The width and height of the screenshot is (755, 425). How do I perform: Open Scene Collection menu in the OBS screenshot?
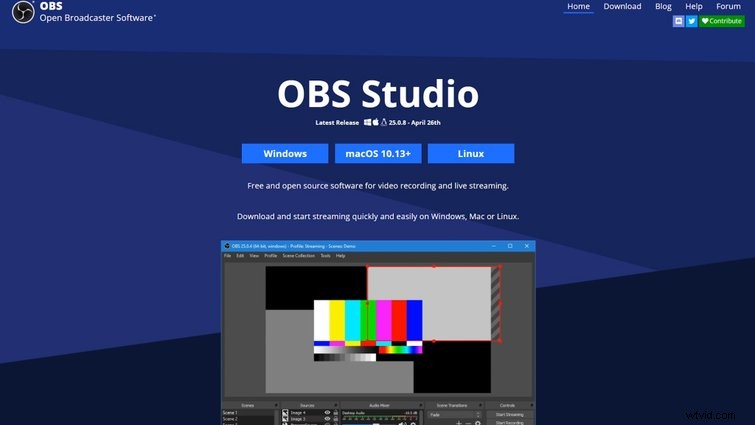click(299, 256)
